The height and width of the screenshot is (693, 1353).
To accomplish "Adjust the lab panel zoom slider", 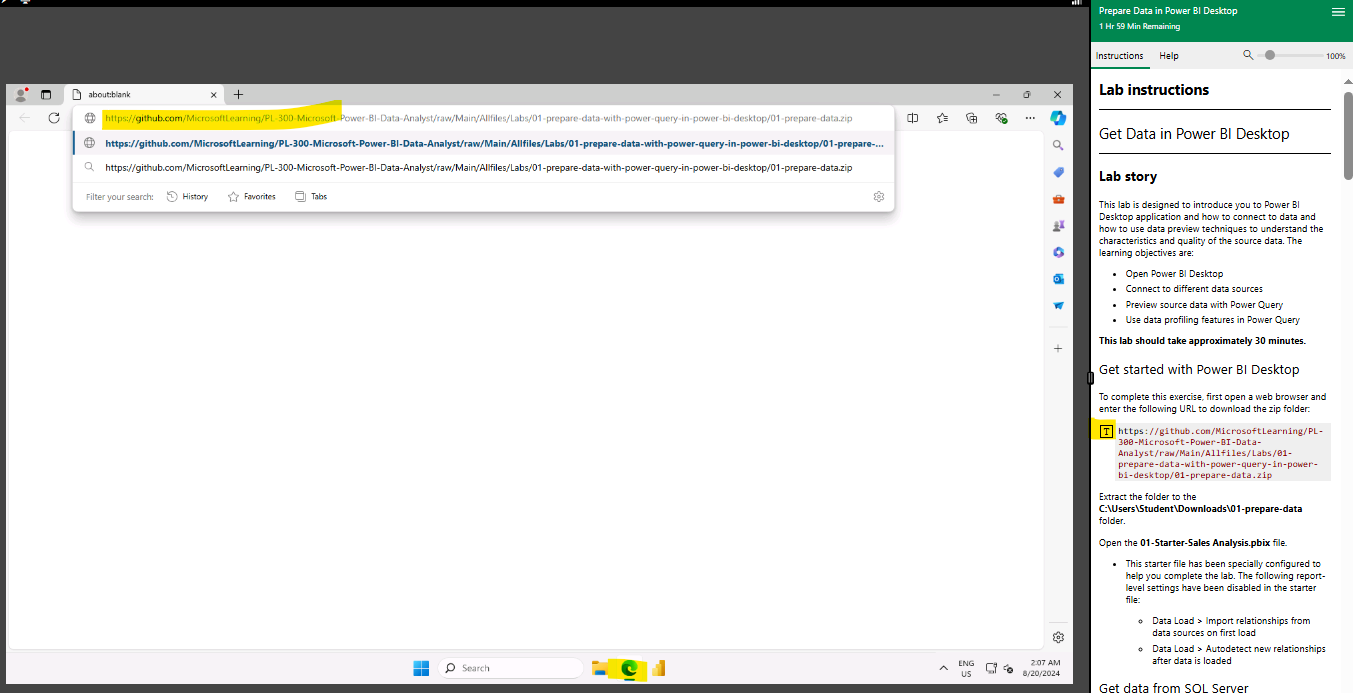I will 1270,55.
